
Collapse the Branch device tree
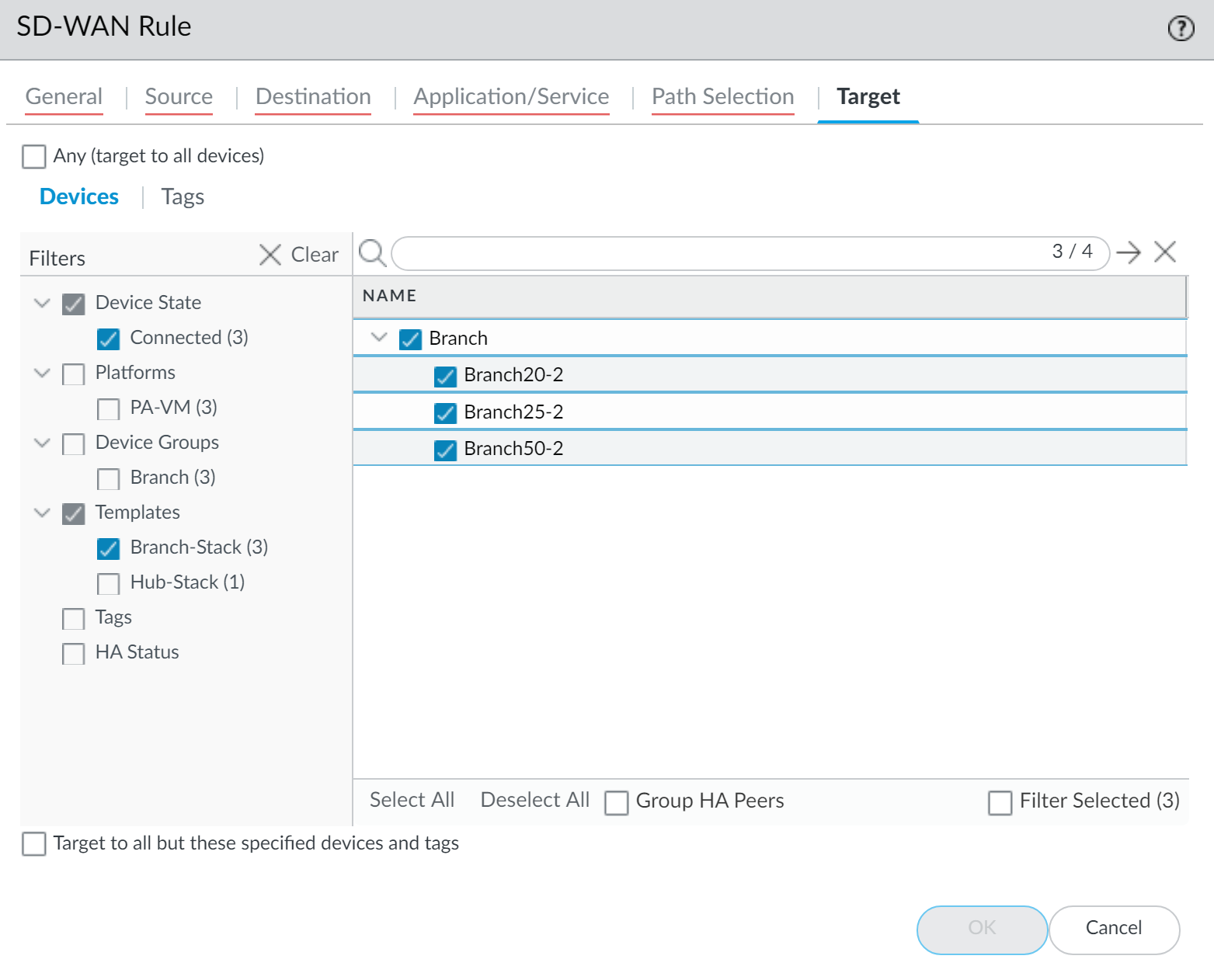[379, 338]
